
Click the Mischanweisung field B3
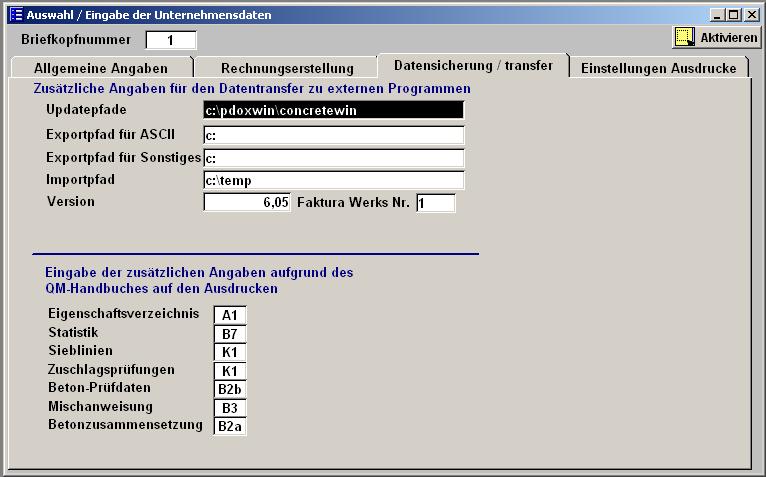230,408
